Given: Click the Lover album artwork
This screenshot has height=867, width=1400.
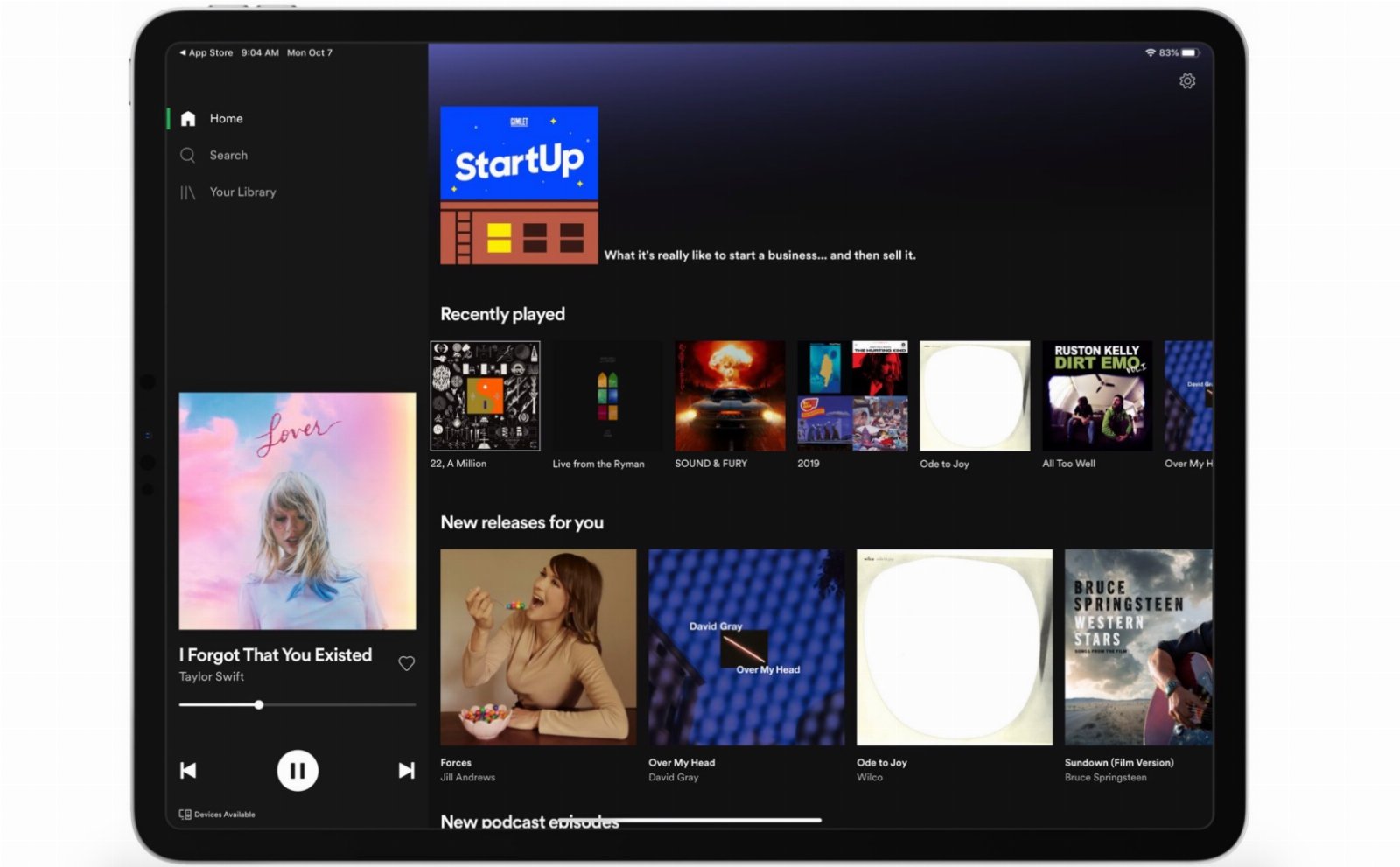Looking at the screenshot, I should pyautogui.click(x=297, y=511).
